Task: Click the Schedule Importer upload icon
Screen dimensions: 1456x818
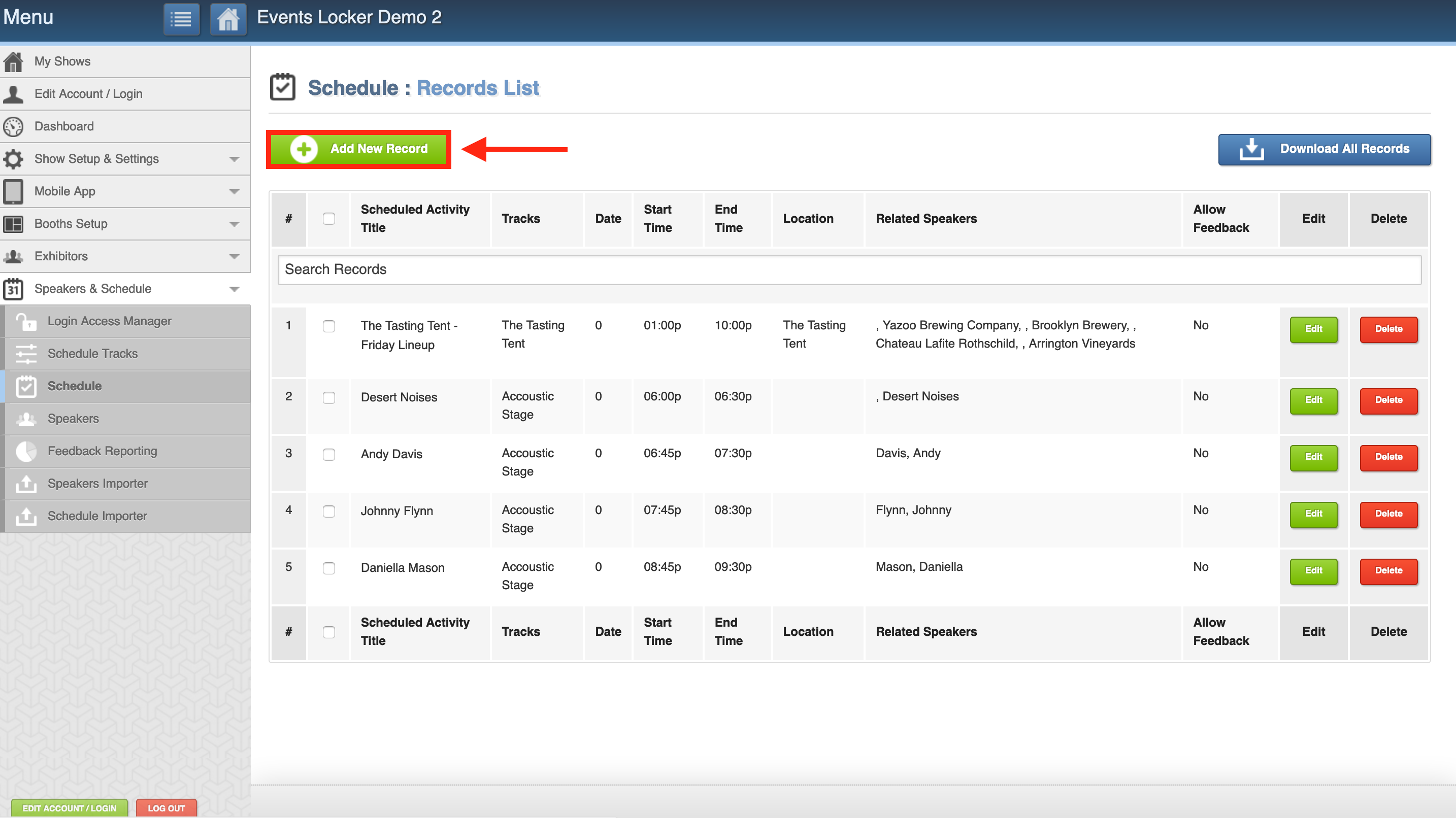Action: click(26, 517)
